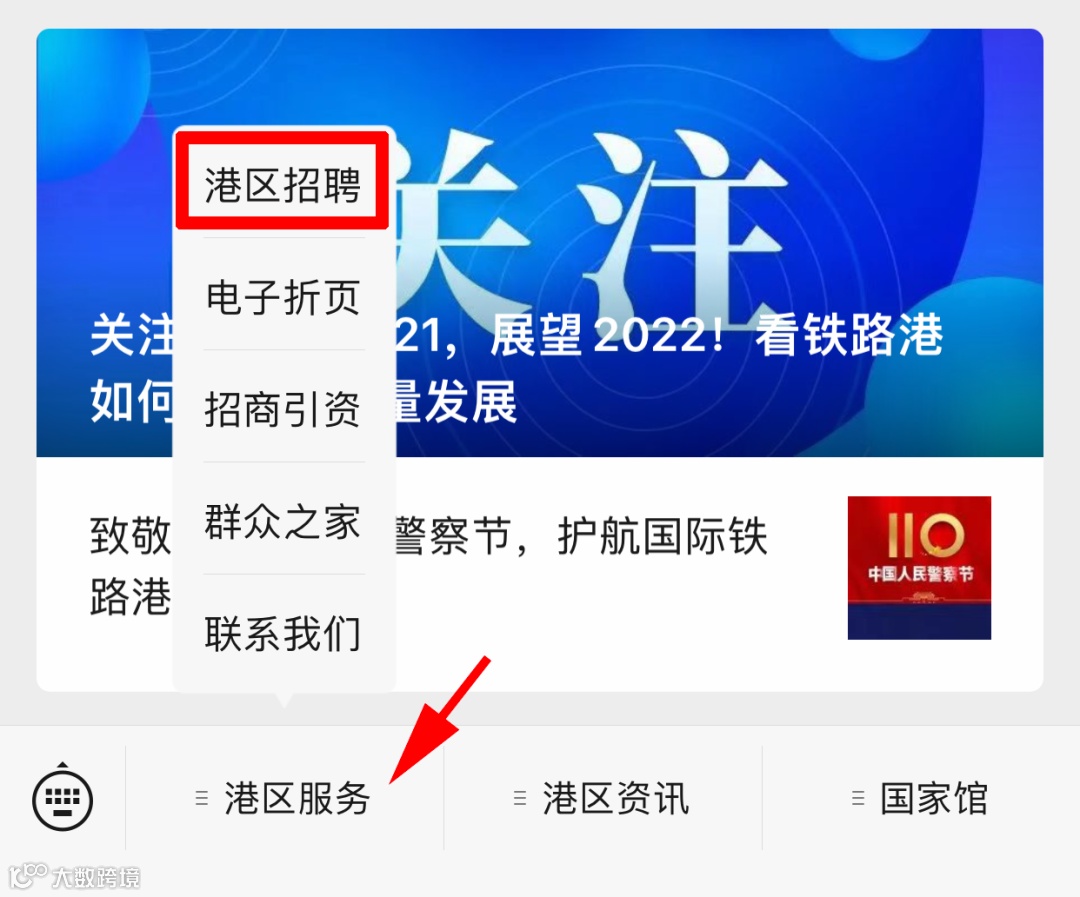This screenshot has width=1080, height=897.
Task: Tap menu lines icon beside 港区服务
Action: tap(202, 798)
